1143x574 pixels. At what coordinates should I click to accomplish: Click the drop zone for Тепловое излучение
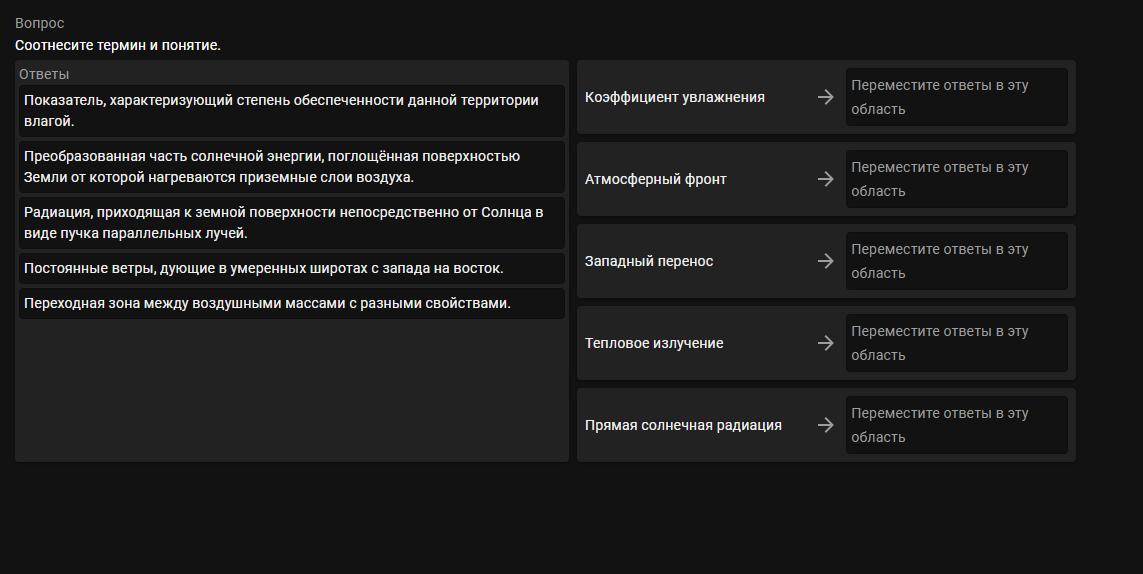(x=956, y=343)
